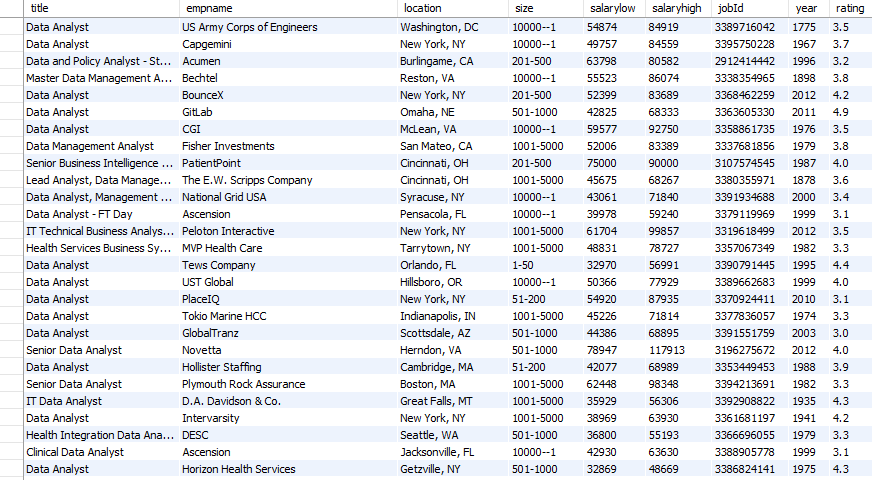This screenshot has width=872, height=480.
Task: Click the Hollister Staffing cell
Action: click(x=288, y=367)
